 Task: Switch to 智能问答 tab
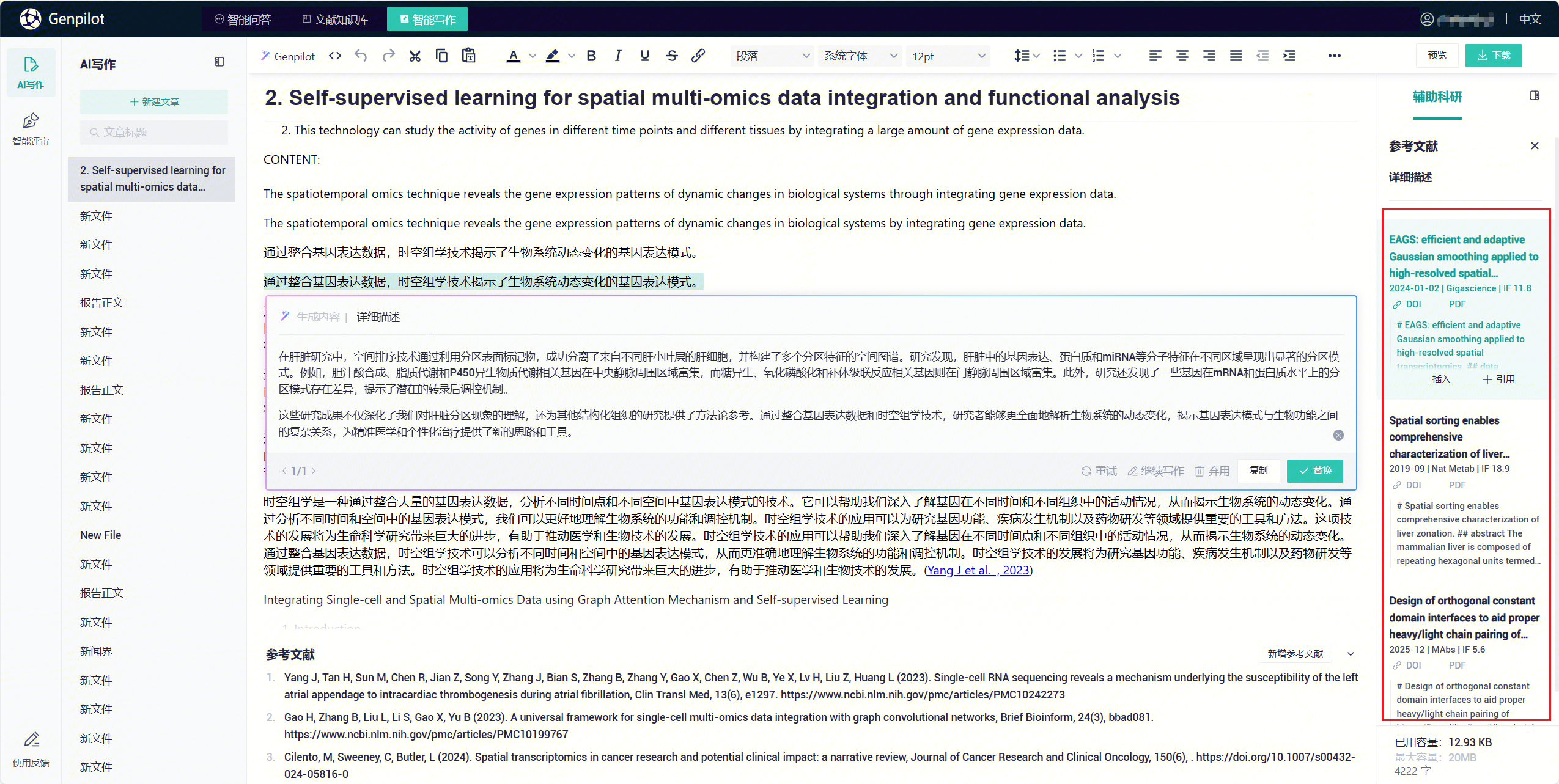click(x=243, y=20)
